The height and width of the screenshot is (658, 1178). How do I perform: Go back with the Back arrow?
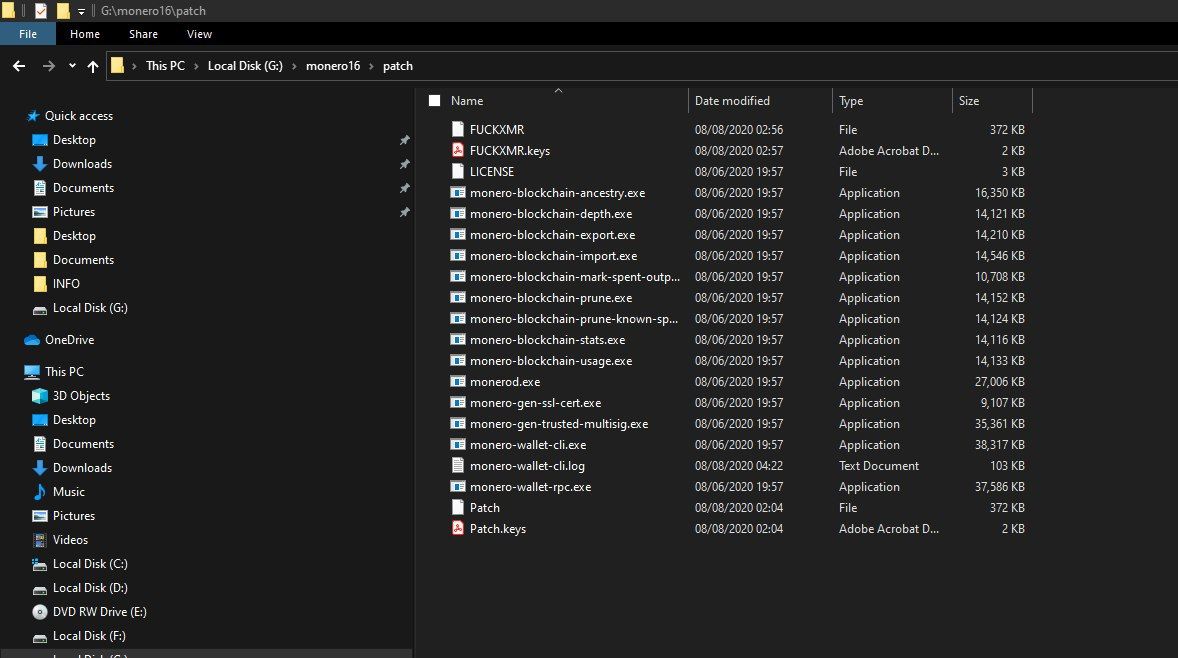click(19, 66)
